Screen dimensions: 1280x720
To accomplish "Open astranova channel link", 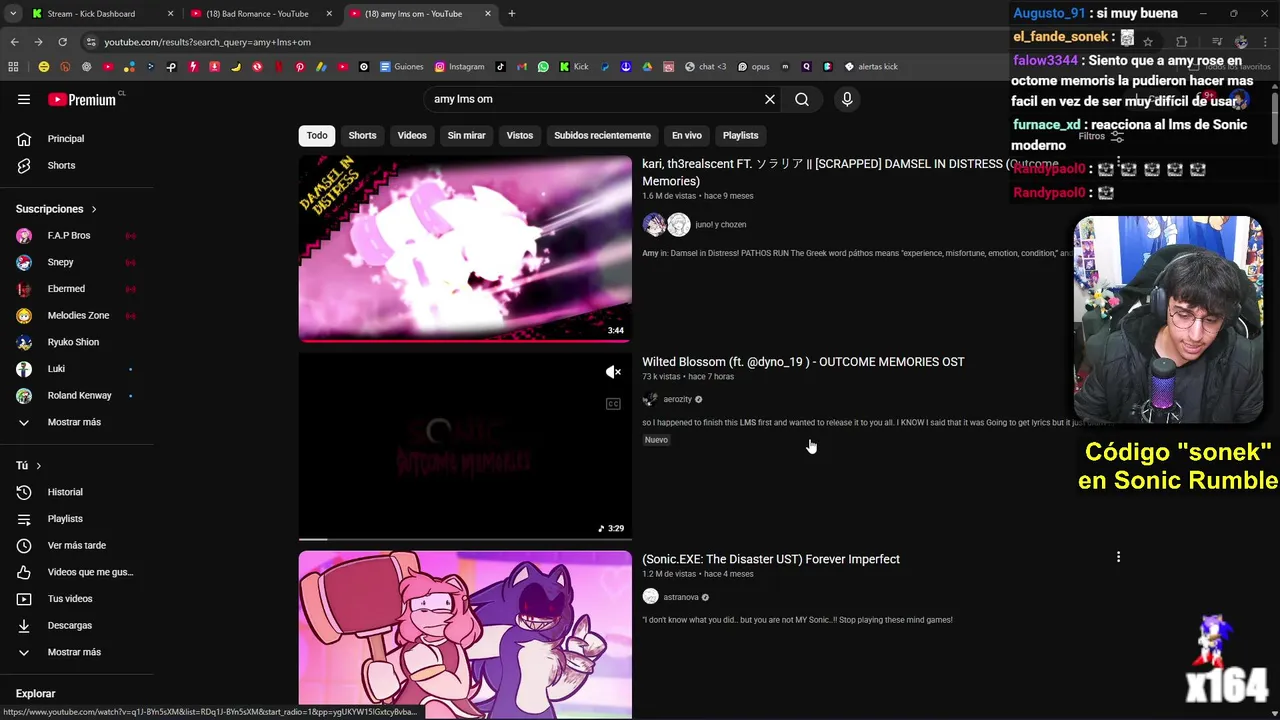I will point(681,597).
